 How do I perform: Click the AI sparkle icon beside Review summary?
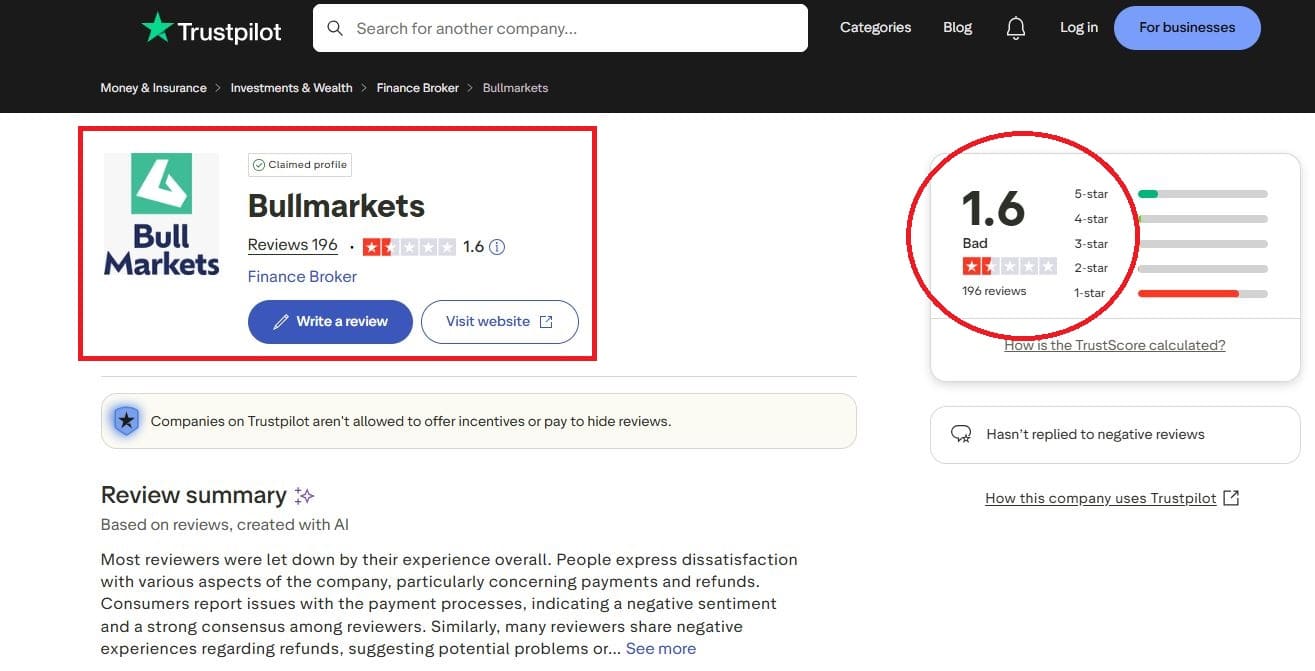302,493
